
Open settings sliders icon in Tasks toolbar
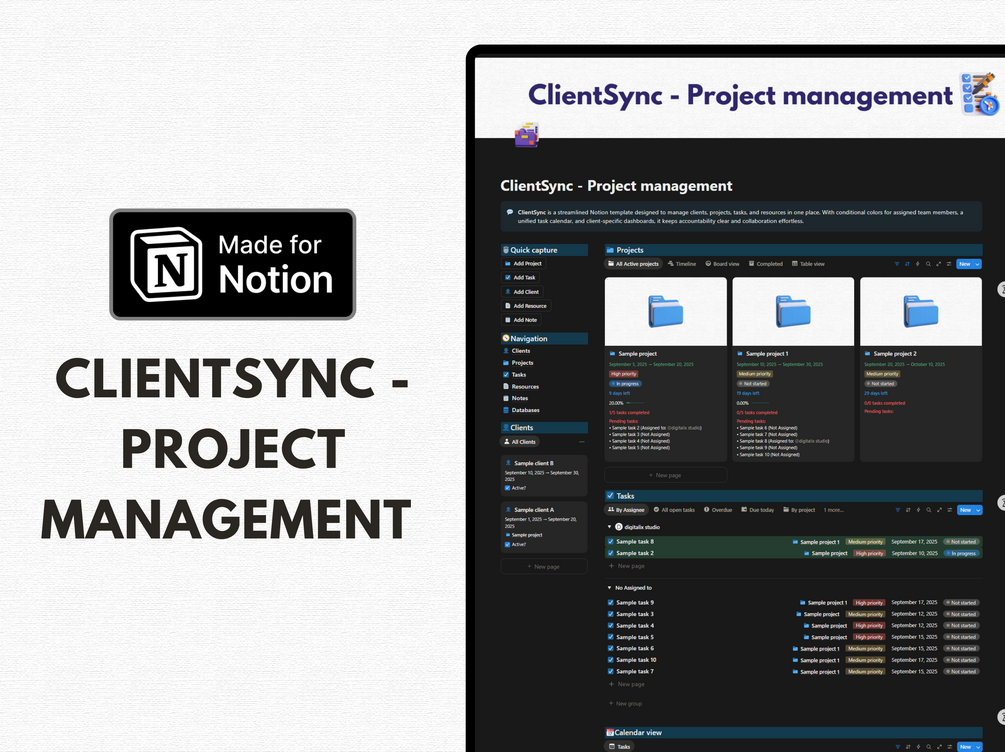pos(949,510)
